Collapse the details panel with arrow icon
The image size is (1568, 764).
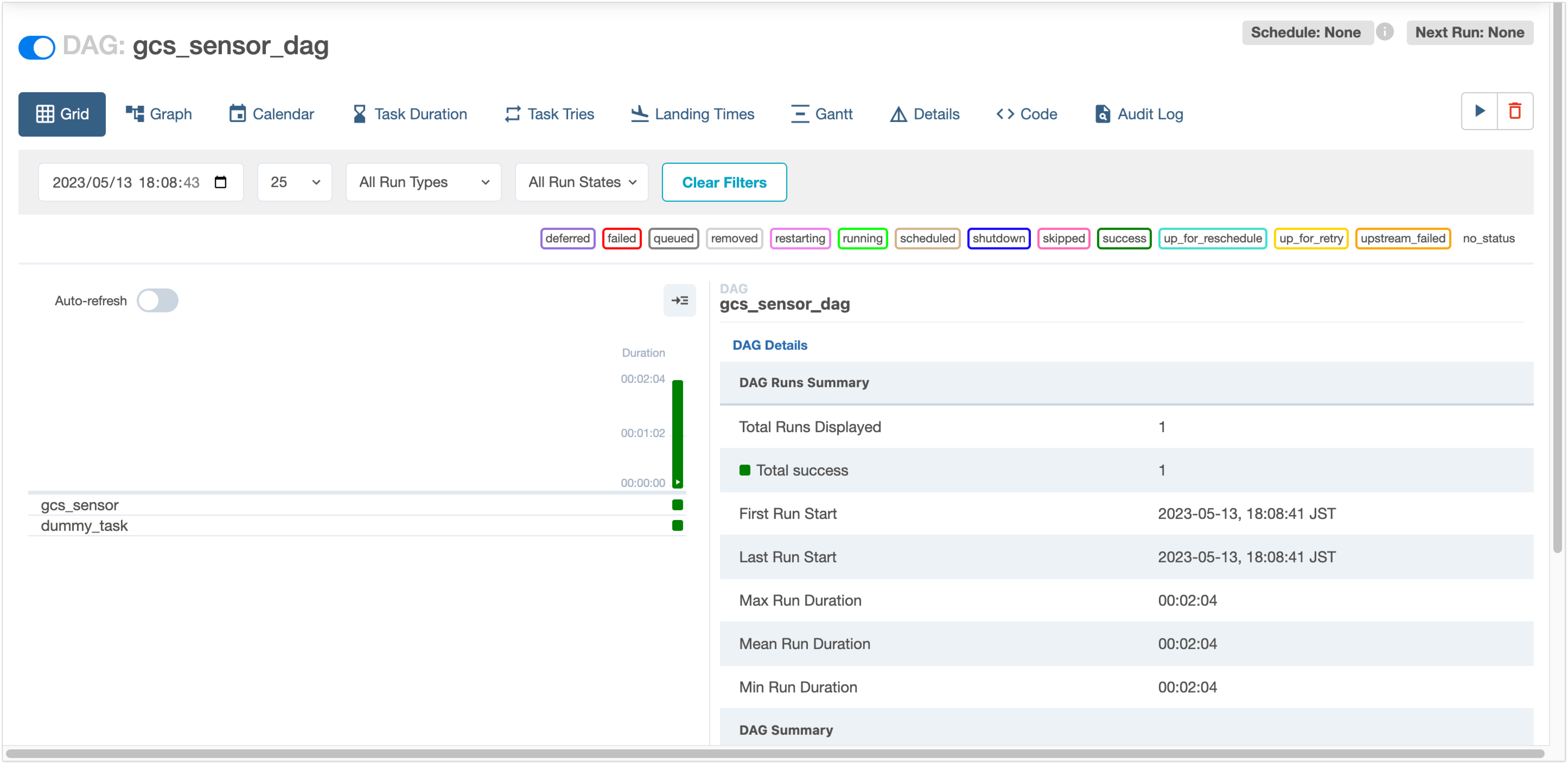(x=679, y=300)
